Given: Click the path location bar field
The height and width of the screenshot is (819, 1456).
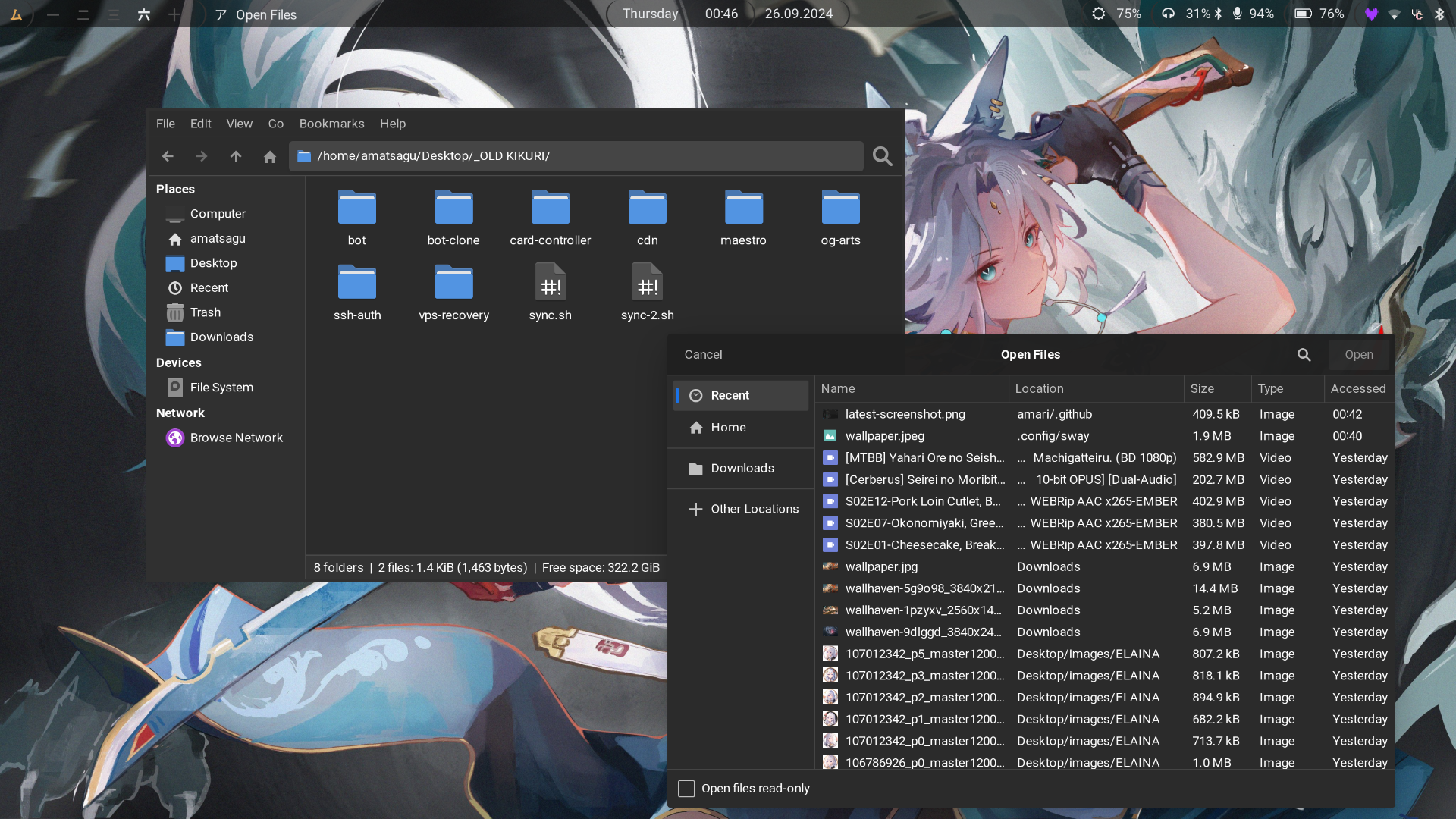Looking at the screenshot, I should 576,156.
